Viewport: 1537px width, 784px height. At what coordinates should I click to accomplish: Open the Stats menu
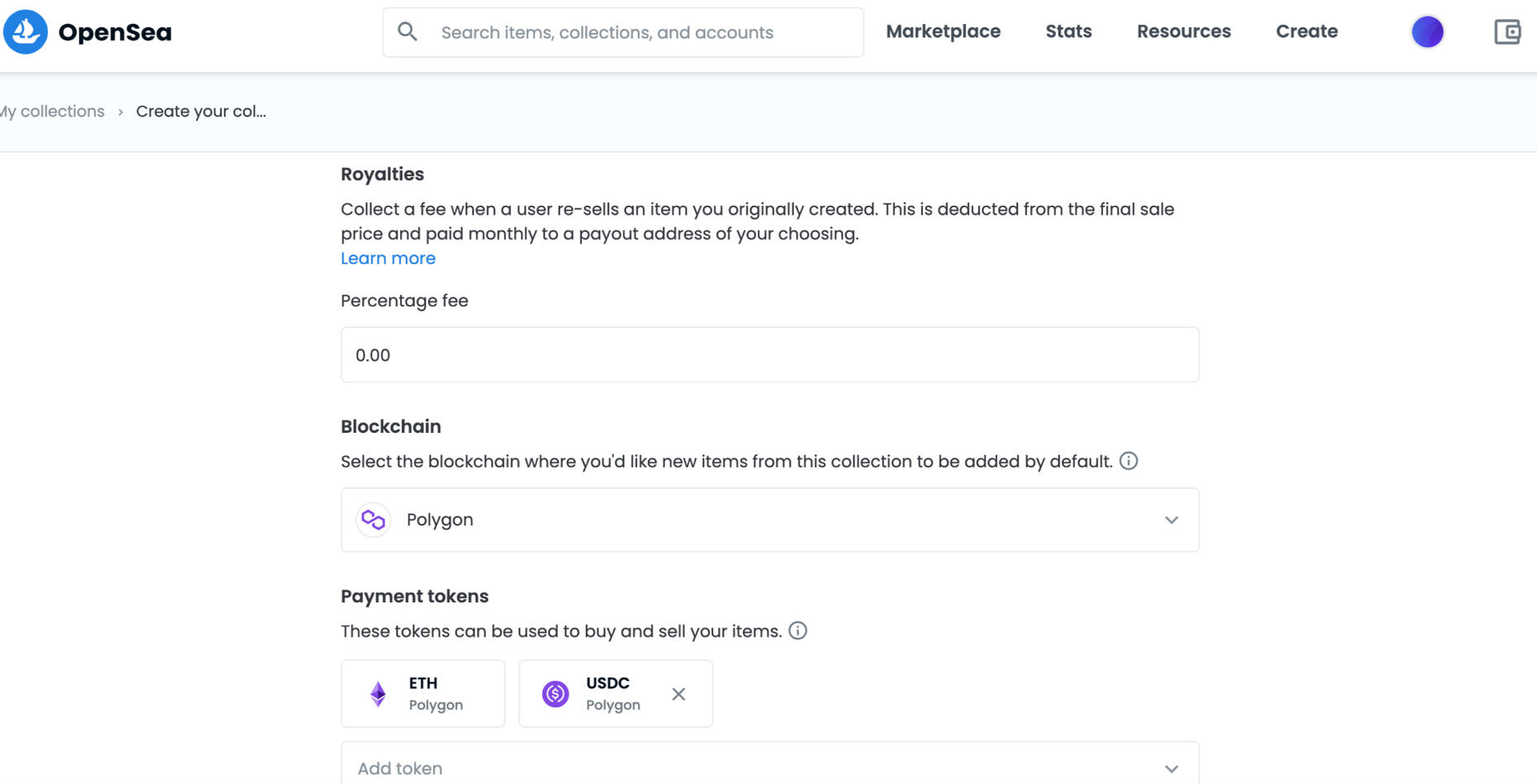click(x=1068, y=31)
